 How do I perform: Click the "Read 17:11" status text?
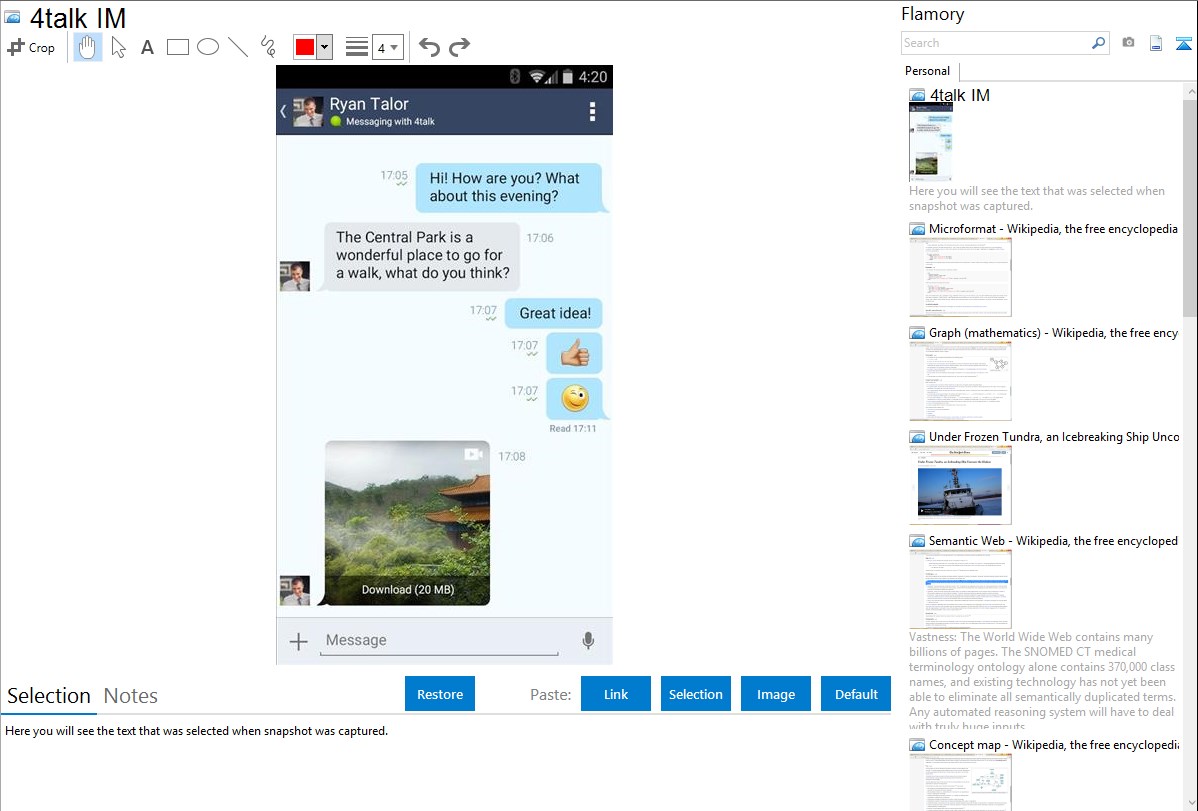572,429
